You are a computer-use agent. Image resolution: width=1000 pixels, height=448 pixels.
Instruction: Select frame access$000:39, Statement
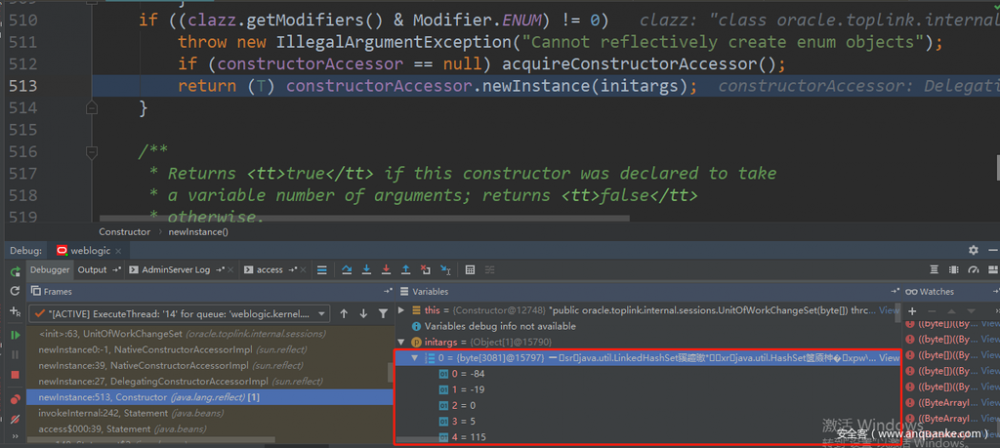tap(209, 429)
